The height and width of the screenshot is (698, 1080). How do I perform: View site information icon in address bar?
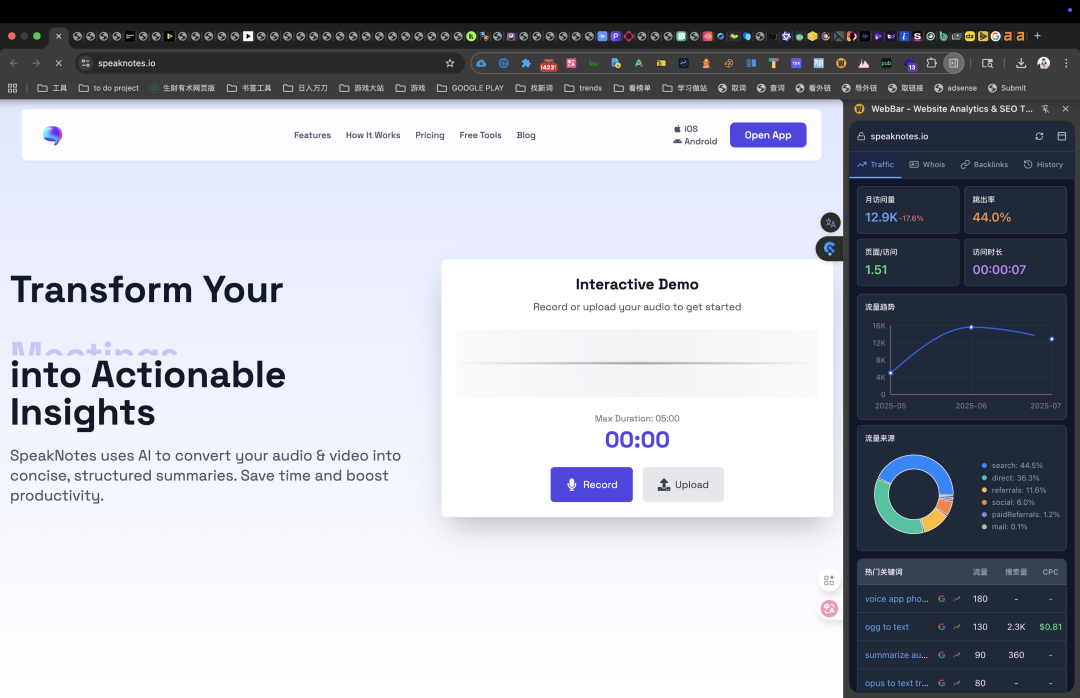point(85,63)
